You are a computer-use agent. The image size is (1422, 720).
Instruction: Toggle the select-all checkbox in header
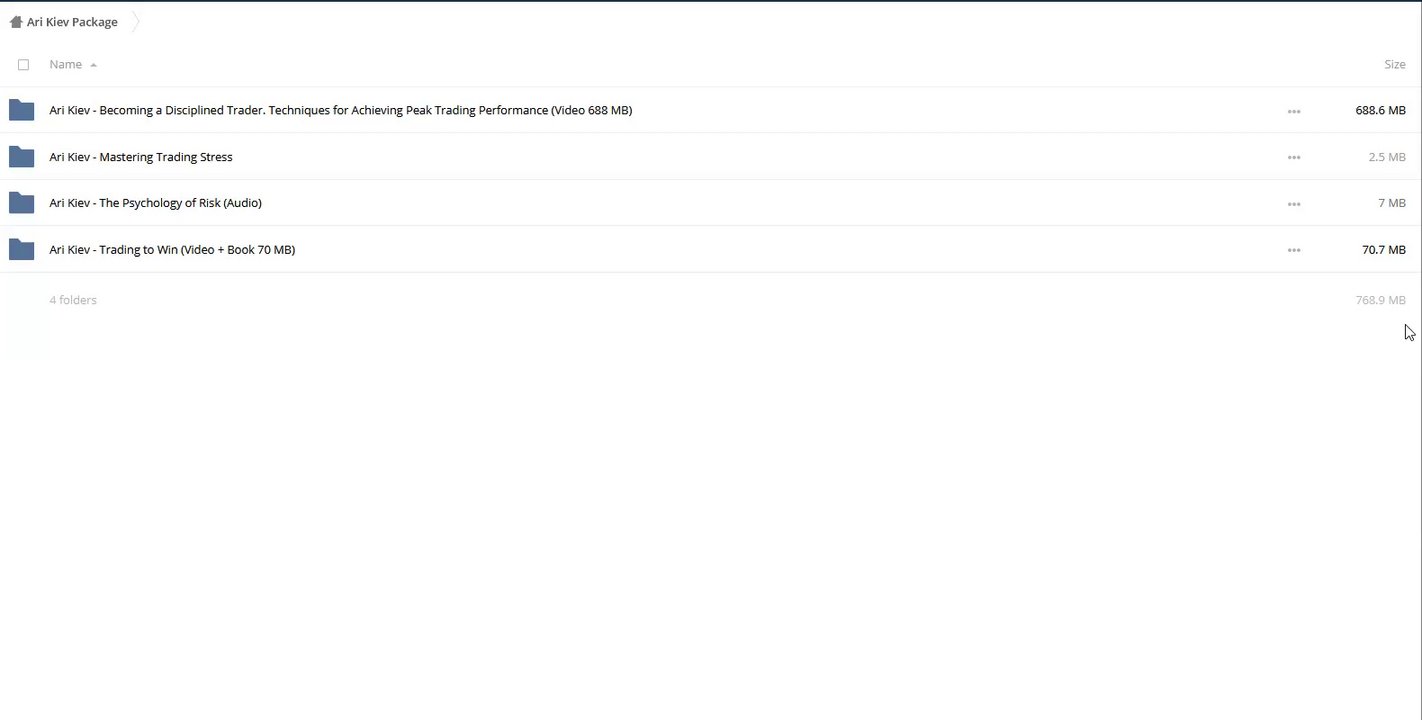(x=24, y=65)
